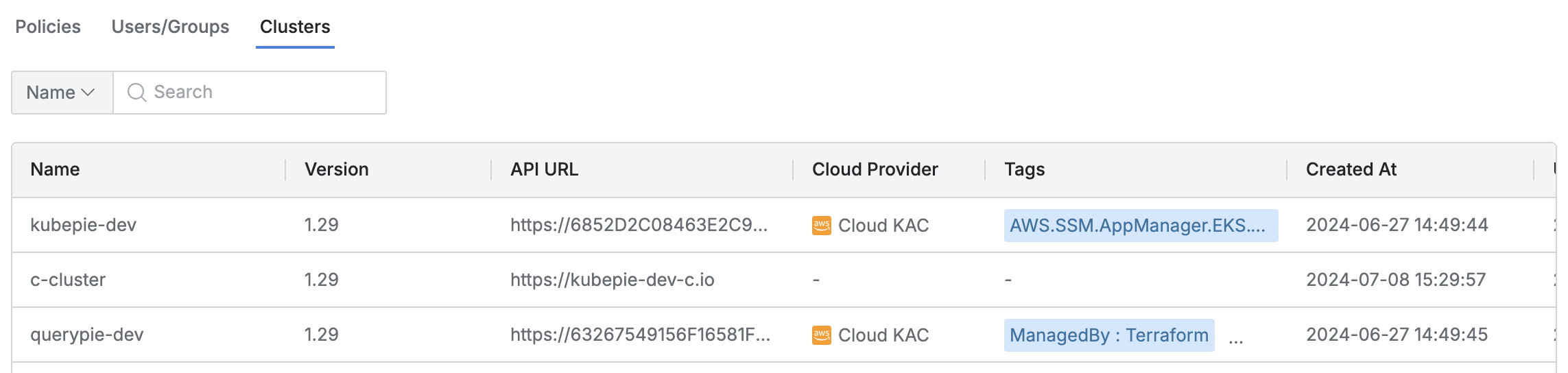Open the kubepie-dev cluster row
This screenshot has width=1568, height=373.
click(x=83, y=225)
